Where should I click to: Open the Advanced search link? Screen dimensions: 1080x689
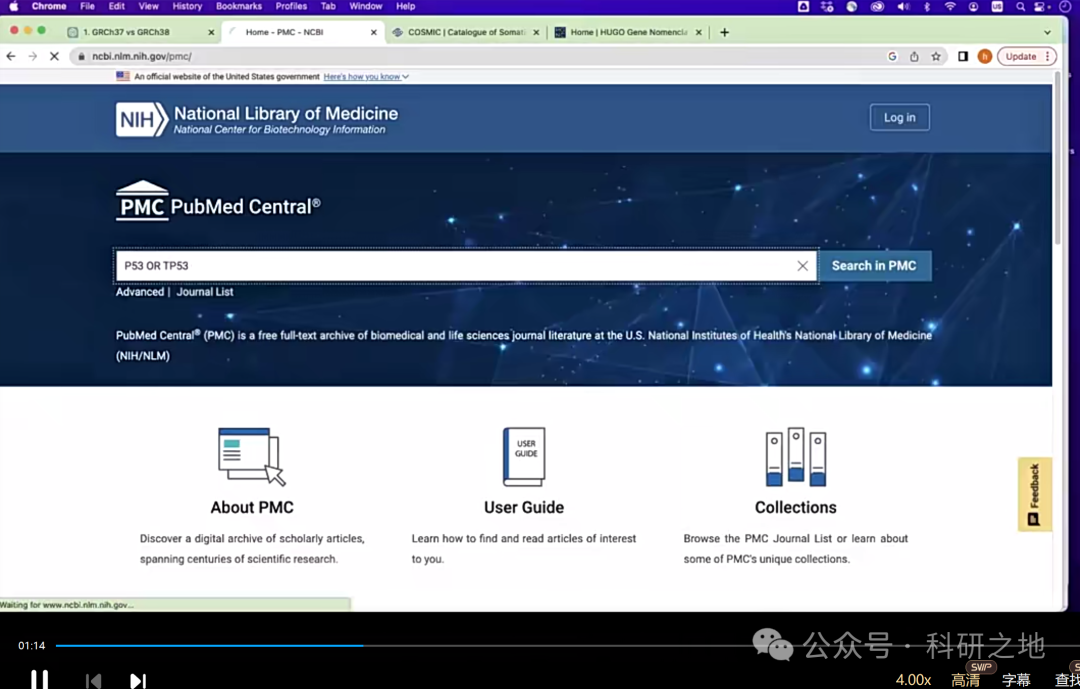coord(140,292)
